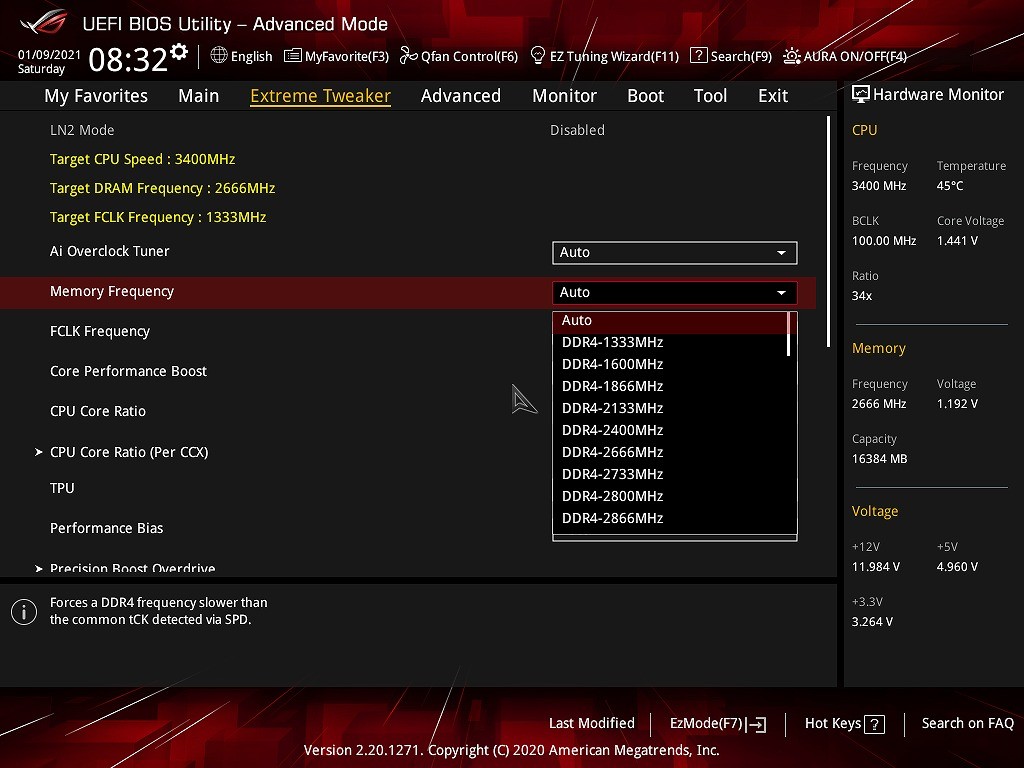Toggle AURA ON/OFF lighting

[x=791, y=56]
